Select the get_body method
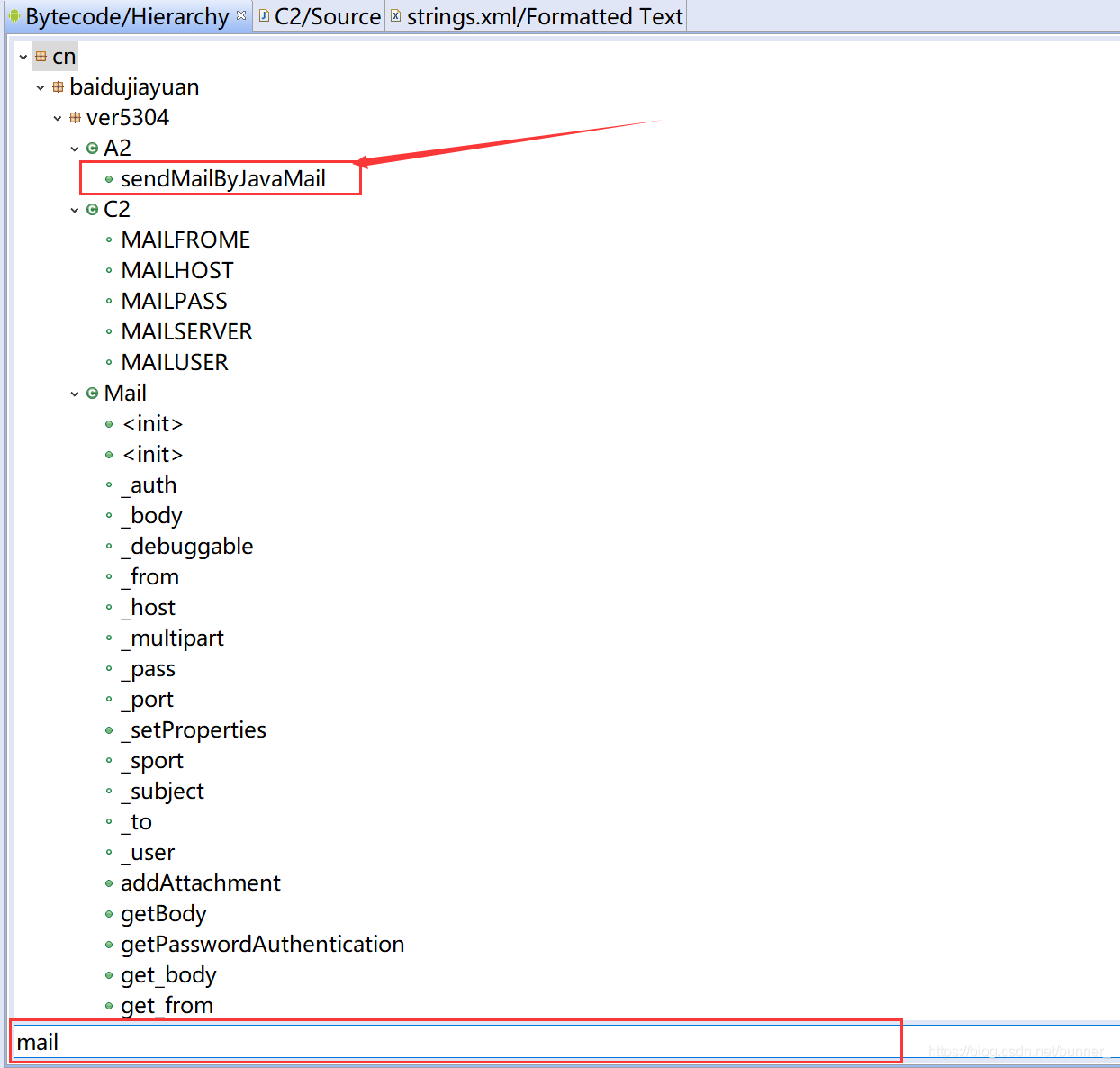1120x1068 pixels. click(x=168, y=974)
